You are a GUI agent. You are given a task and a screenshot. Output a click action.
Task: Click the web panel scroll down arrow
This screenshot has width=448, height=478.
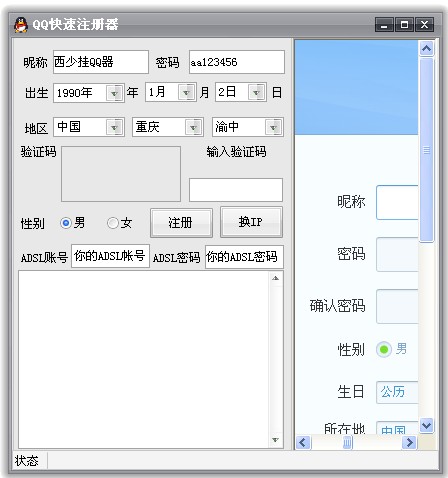click(x=426, y=426)
